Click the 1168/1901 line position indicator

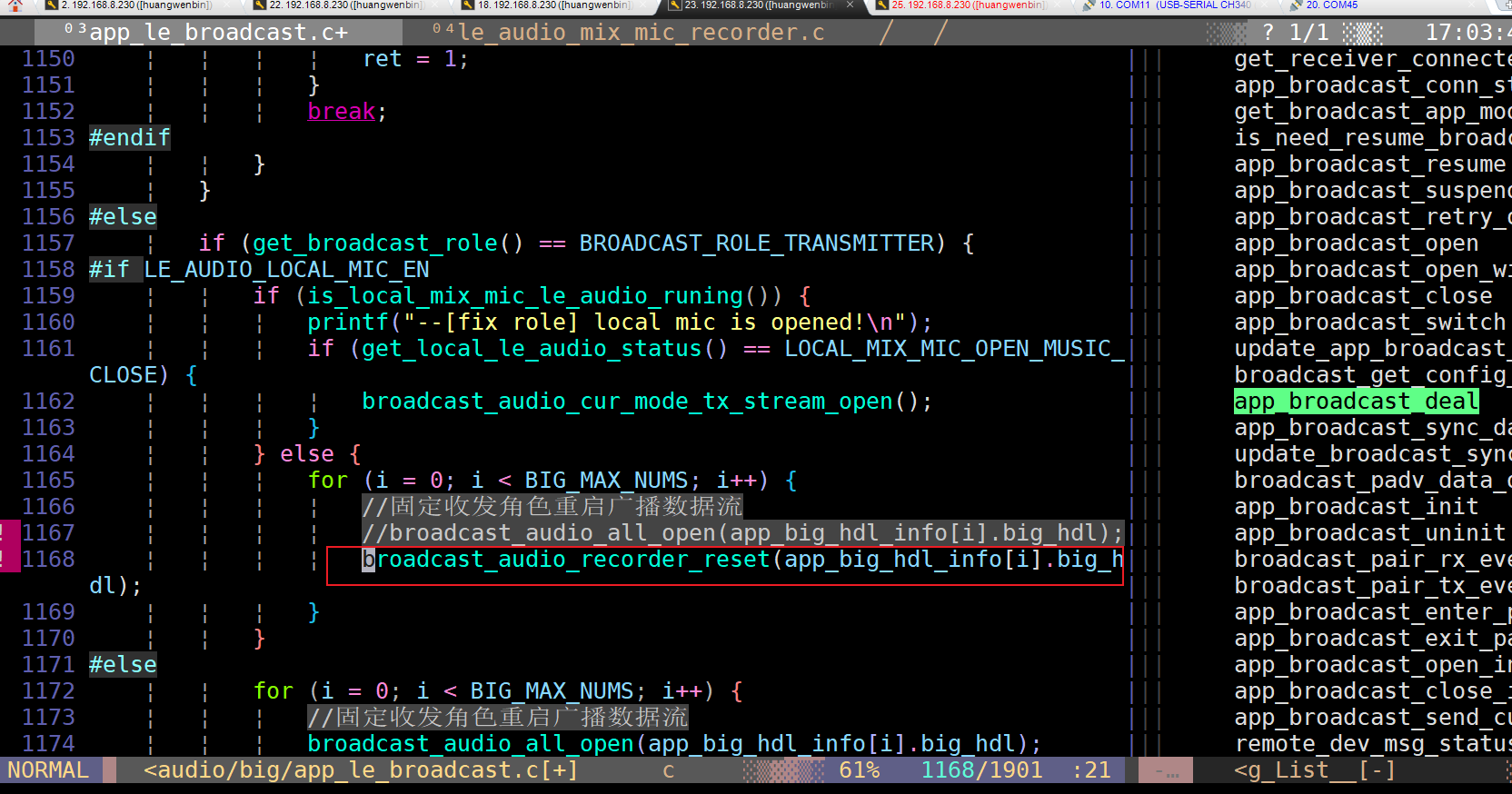click(x=981, y=770)
